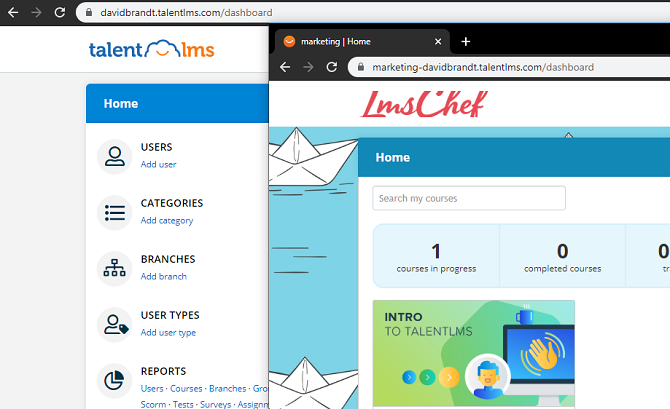Open a new tab in marketing window

click(x=466, y=41)
